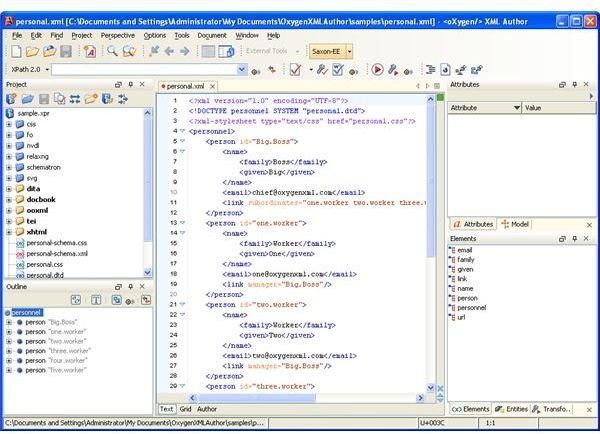Select the personnel root in Outline
The width and height of the screenshot is (600, 434).
tap(27, 313)
